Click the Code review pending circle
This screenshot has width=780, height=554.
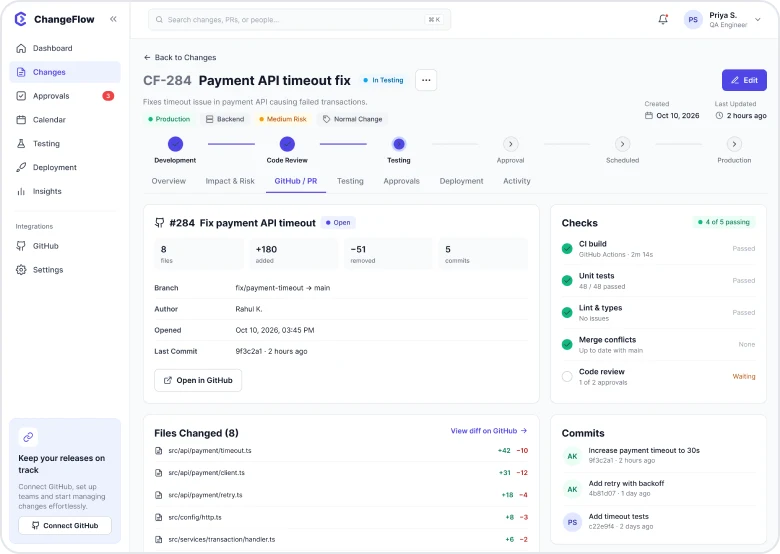pos(567,376)
